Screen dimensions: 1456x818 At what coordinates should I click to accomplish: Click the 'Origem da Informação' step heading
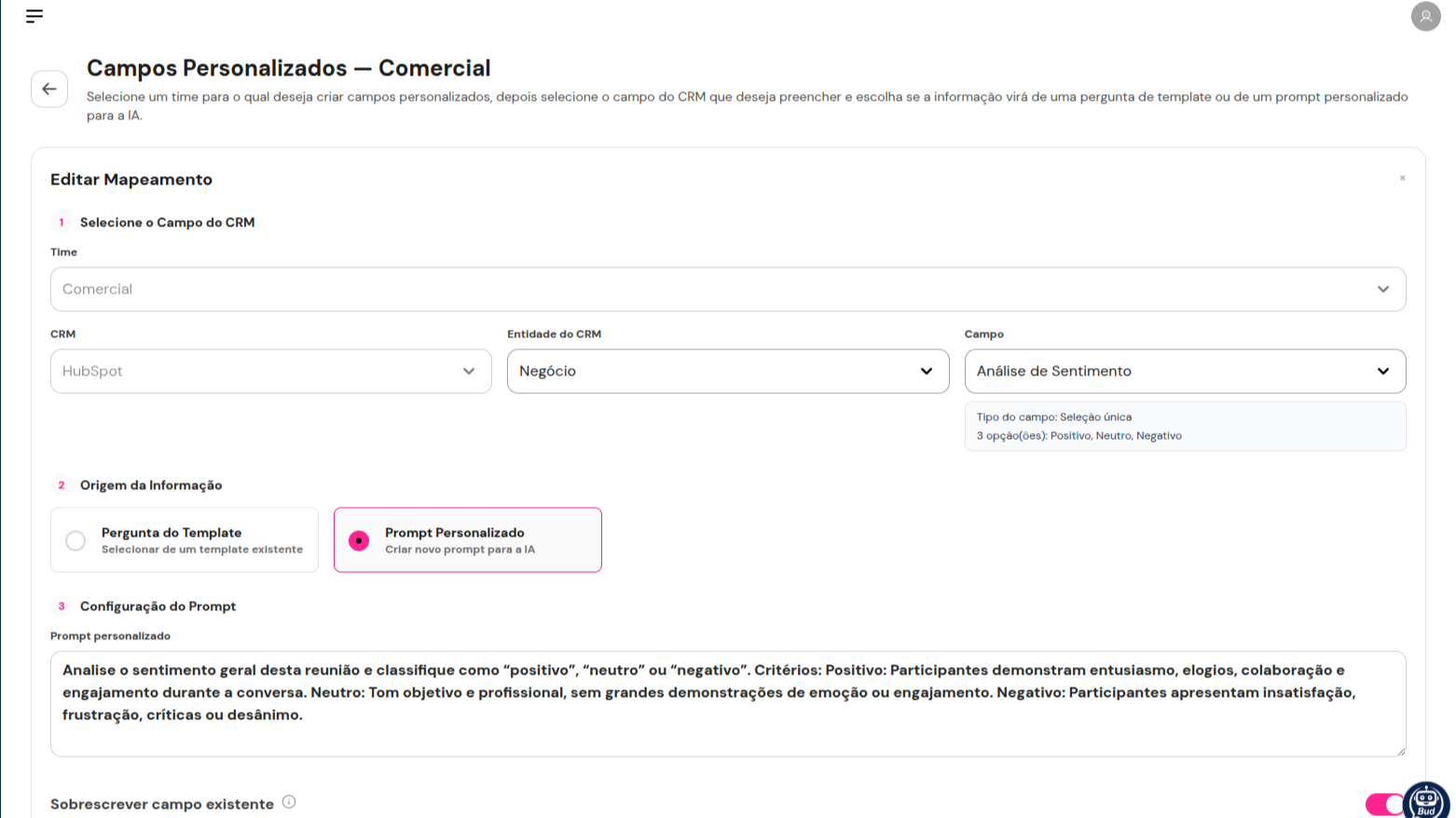(x=151, y=485)
